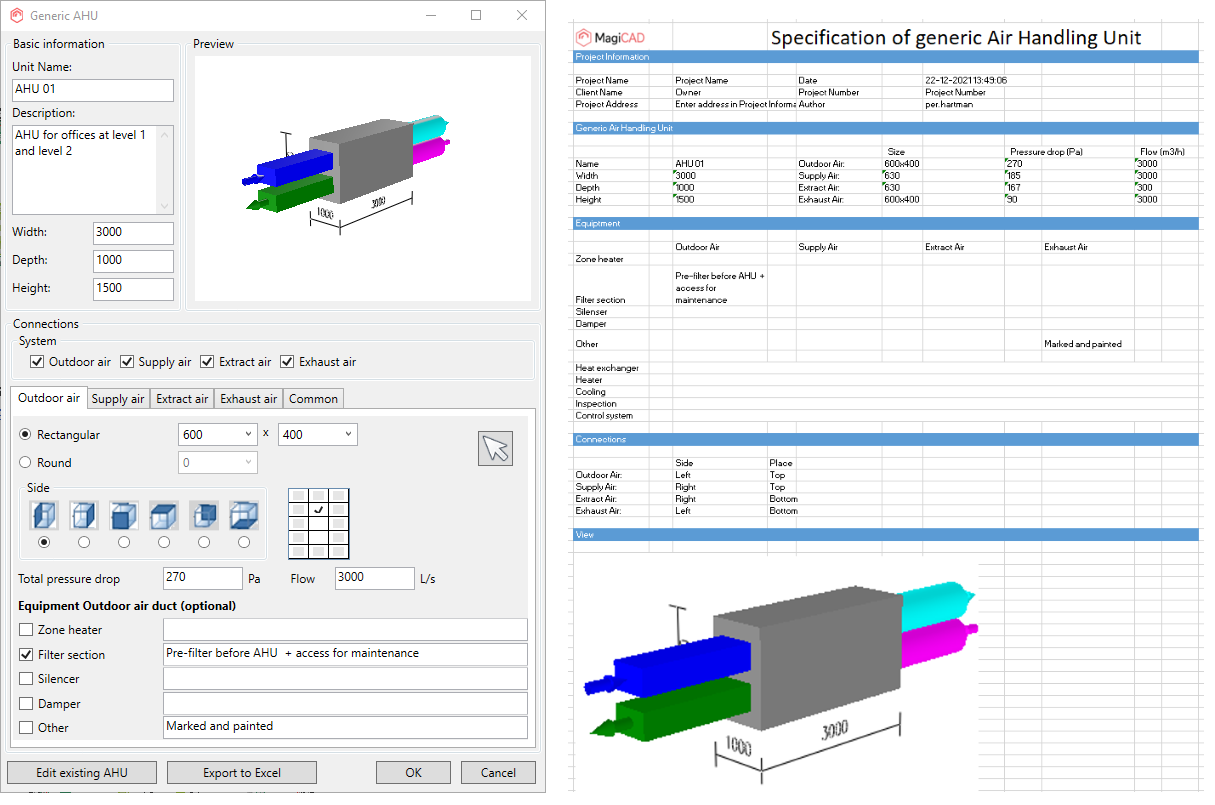1215x805 pixels.
Task: Click the MagiCAD logo in the title bar
Action: click(16, 16)
